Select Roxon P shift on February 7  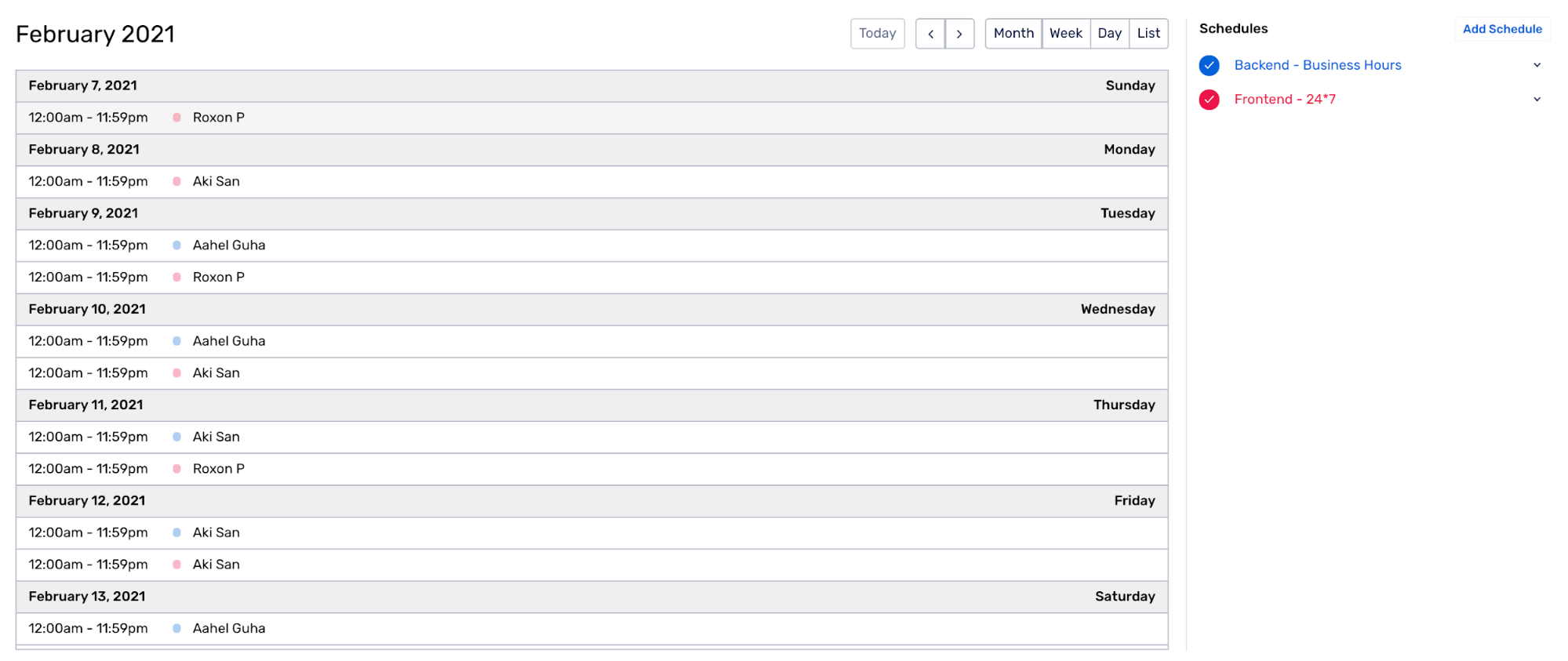(592, 118)
